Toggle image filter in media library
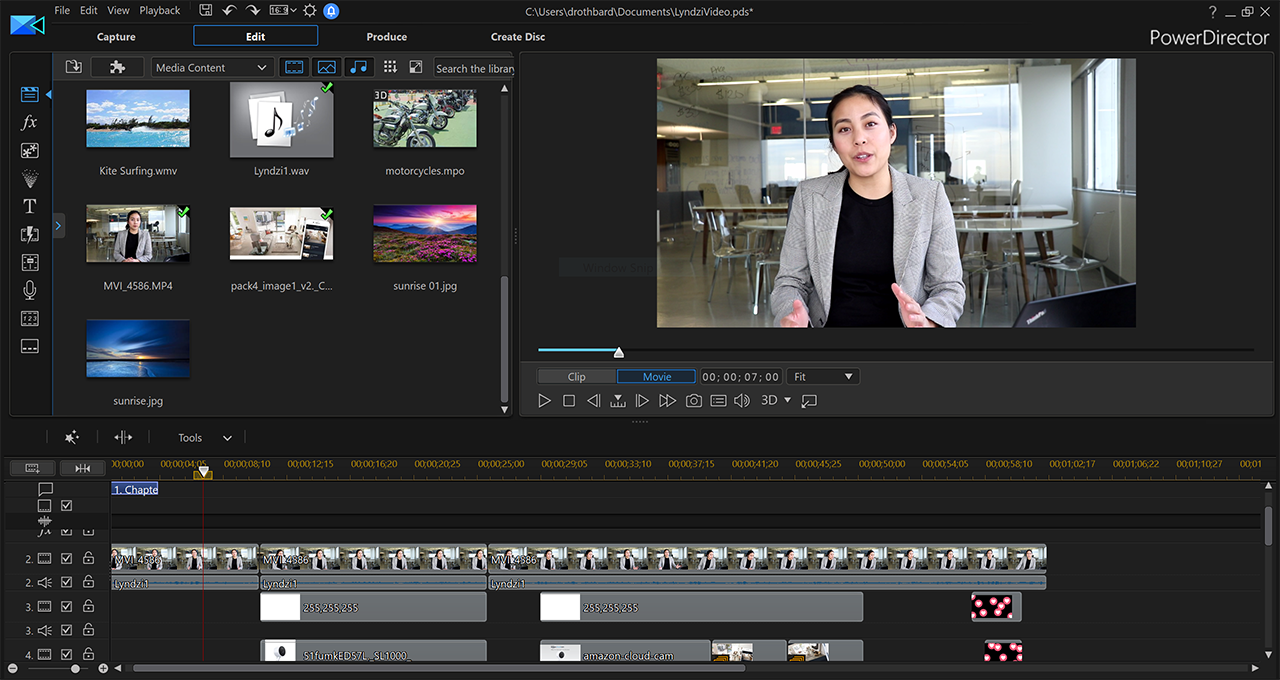 pyautogui.click(x=326, y=67)
